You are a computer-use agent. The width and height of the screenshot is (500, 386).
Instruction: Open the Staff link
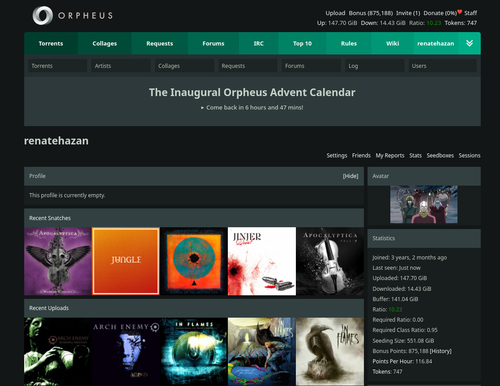[x=470, y=13]
